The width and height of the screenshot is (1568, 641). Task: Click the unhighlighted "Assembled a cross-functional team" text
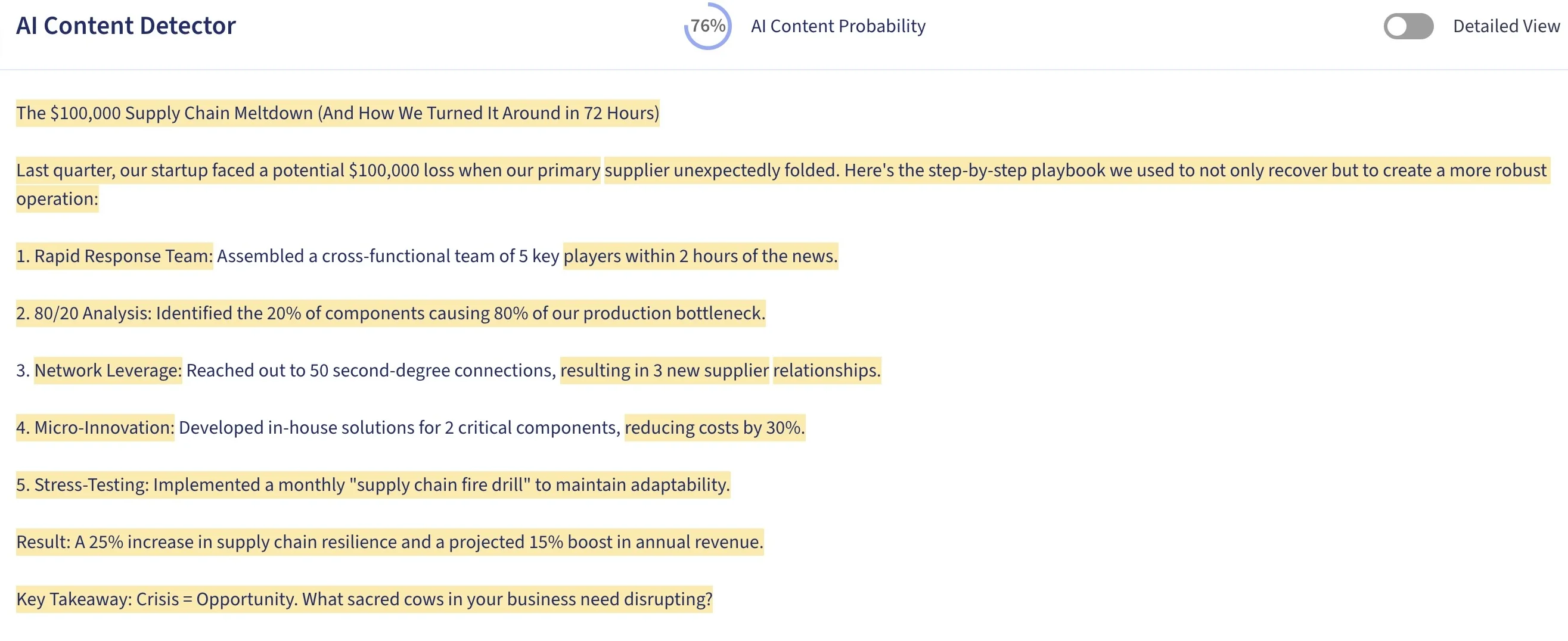pos(388,256)
